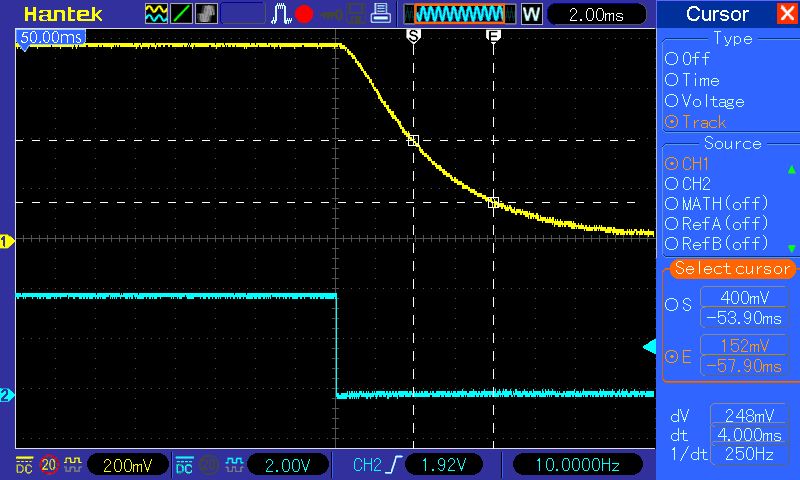Click the CH2 ground level marker
This screenshot has width=800, height=480.
pos(7,395)
